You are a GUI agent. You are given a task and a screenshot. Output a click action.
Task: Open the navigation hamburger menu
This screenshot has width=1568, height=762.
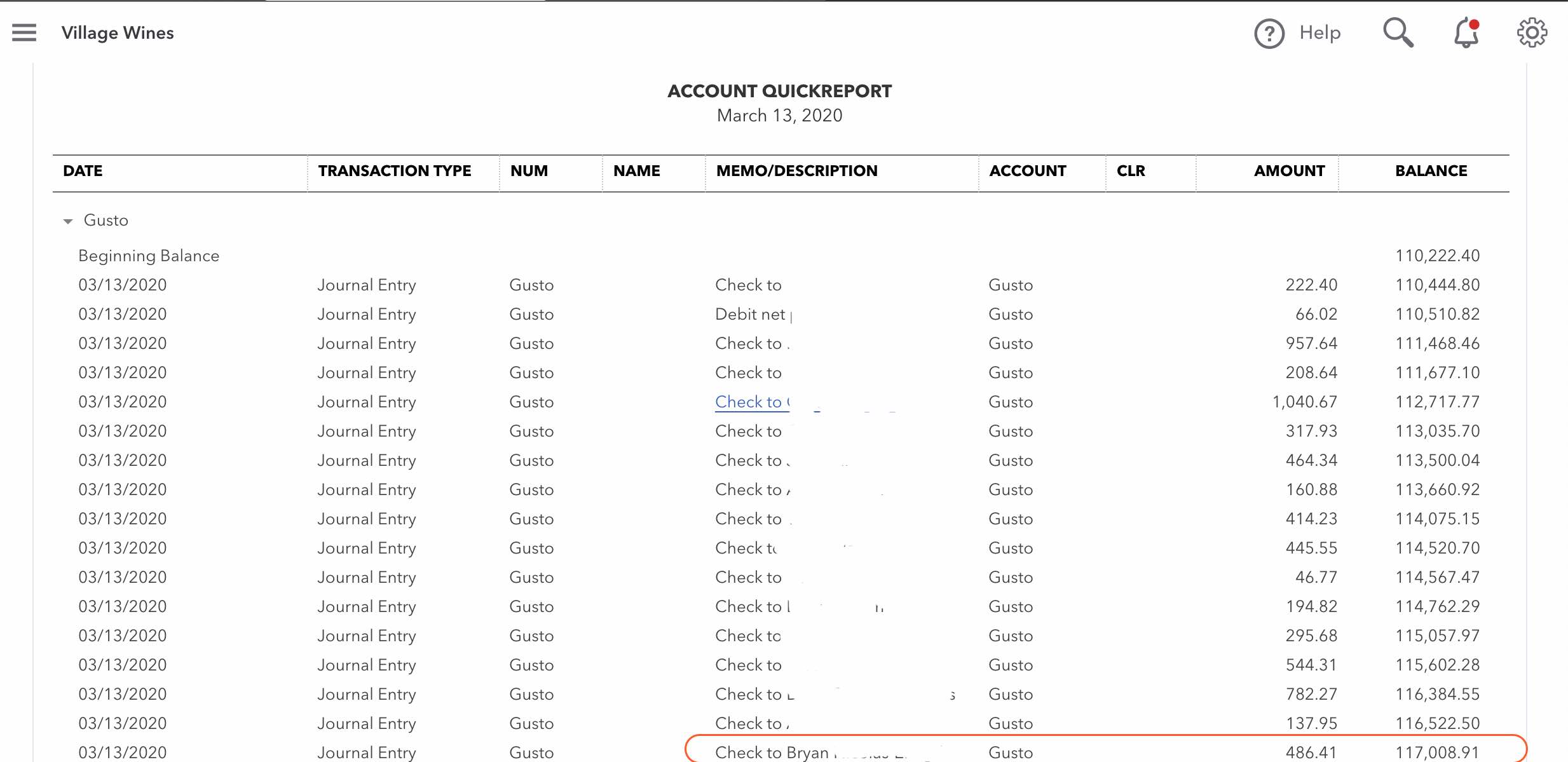[x=24, y=32]
